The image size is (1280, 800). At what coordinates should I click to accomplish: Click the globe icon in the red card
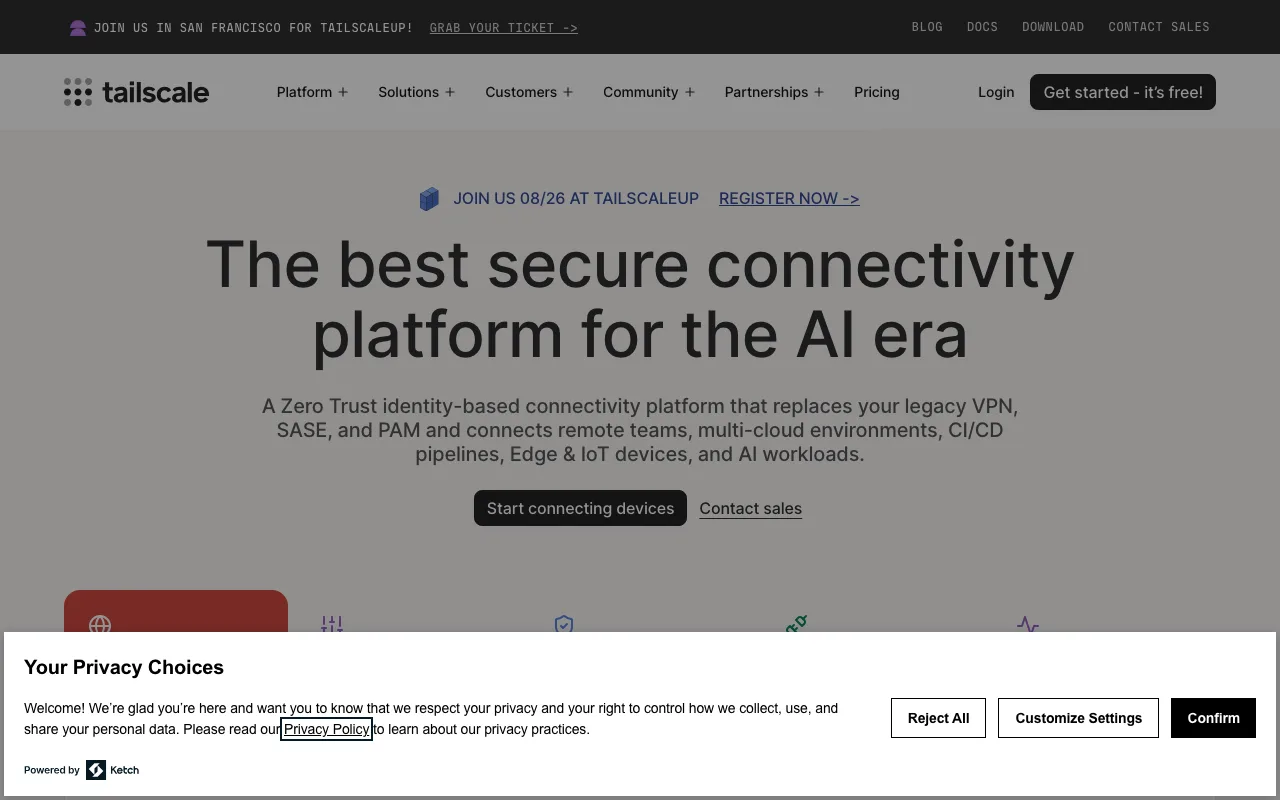click(x=100, y=624)
